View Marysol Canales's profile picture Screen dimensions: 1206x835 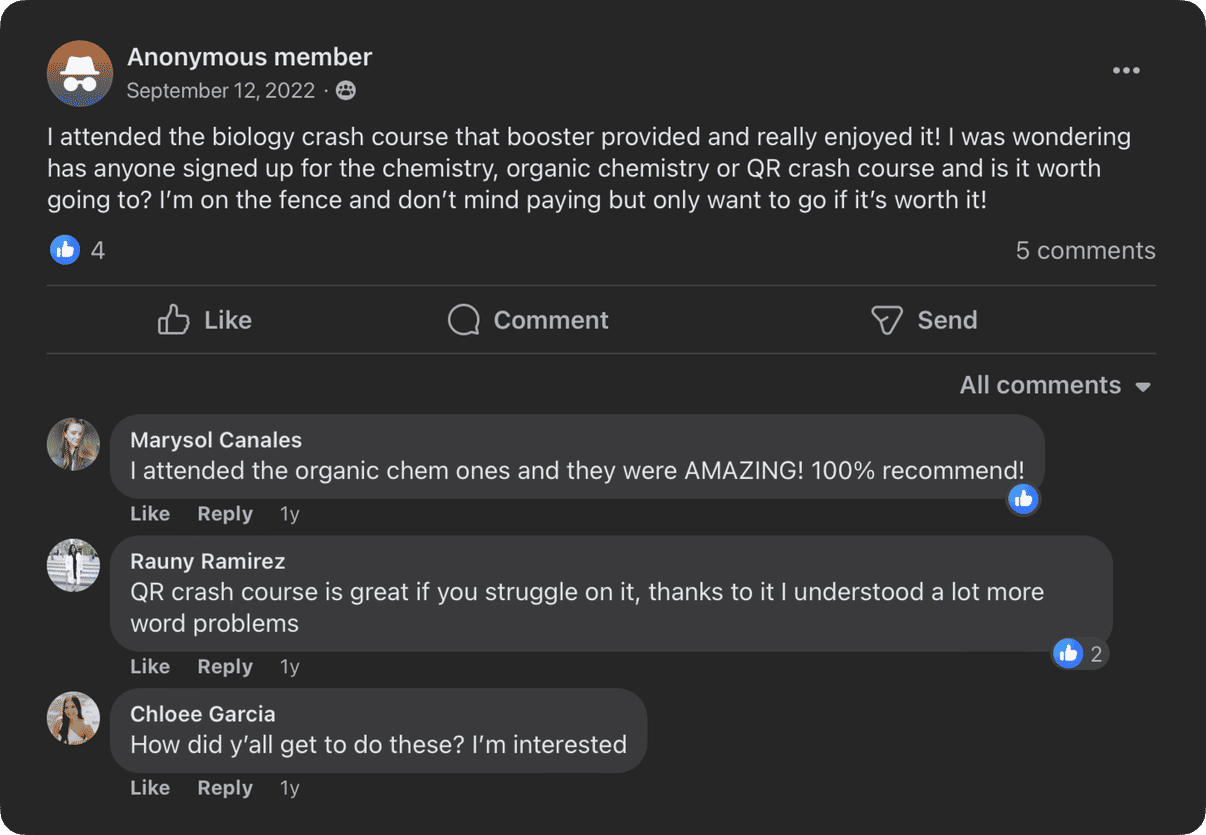pyautogui.click(x=73, y=444)
